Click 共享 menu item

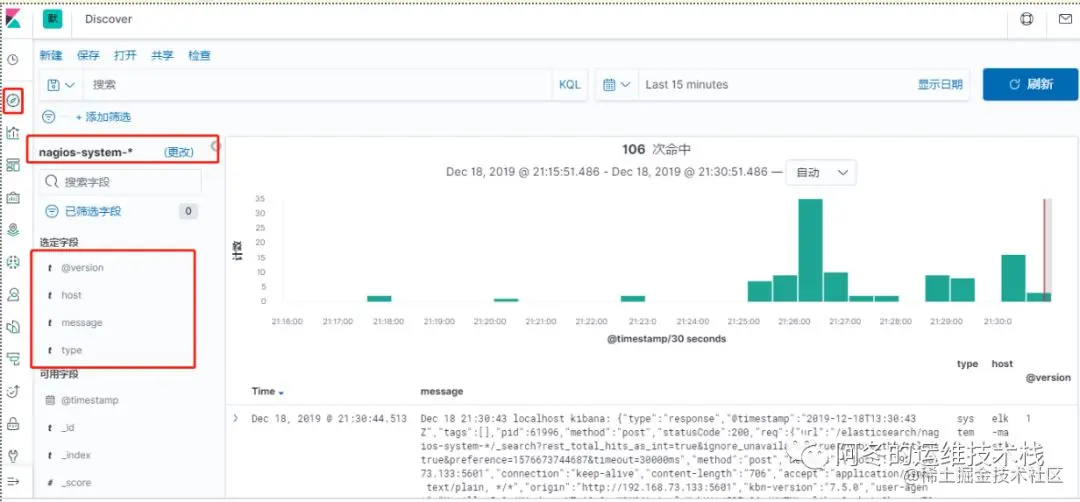[x=163, y=56]
